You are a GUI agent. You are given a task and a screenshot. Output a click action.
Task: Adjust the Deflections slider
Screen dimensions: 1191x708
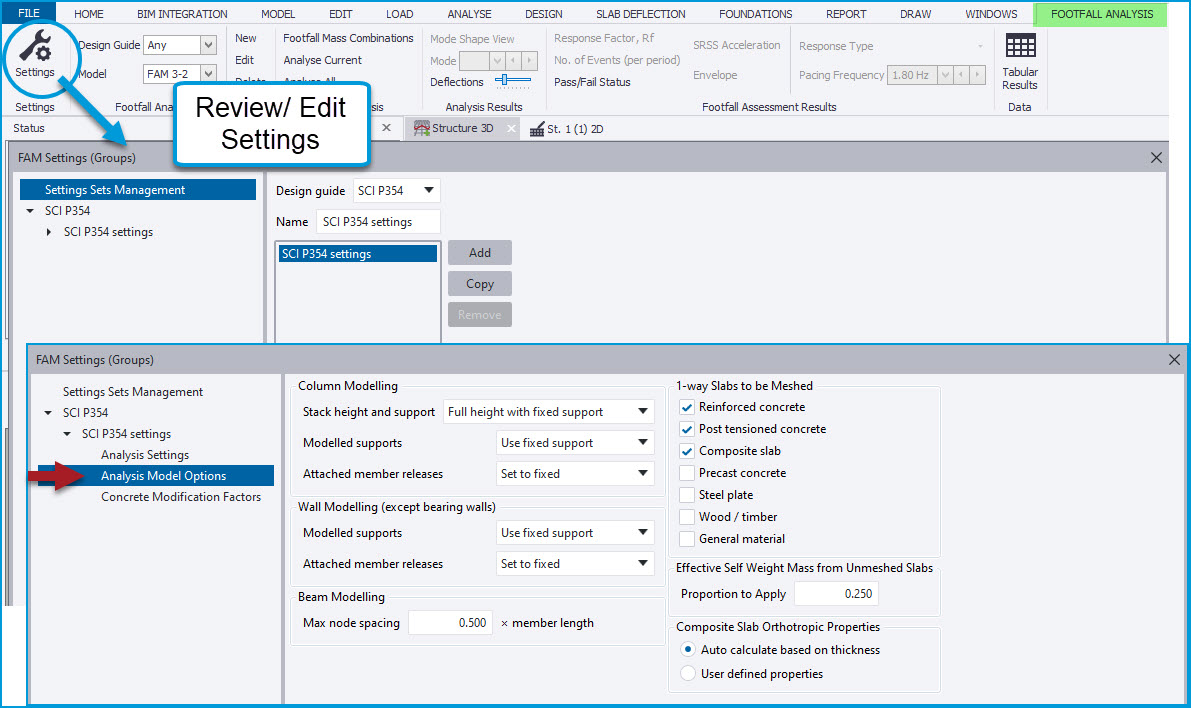pyautogui.click(x=513, y=80)
